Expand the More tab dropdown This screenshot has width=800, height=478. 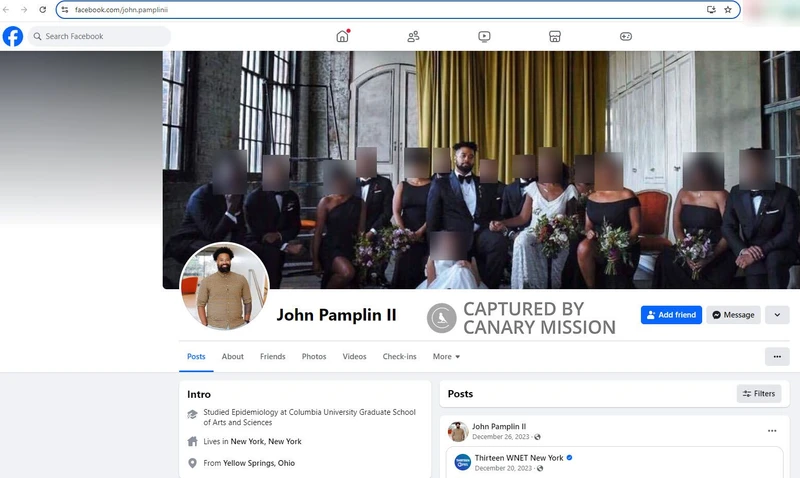[446, 357]
